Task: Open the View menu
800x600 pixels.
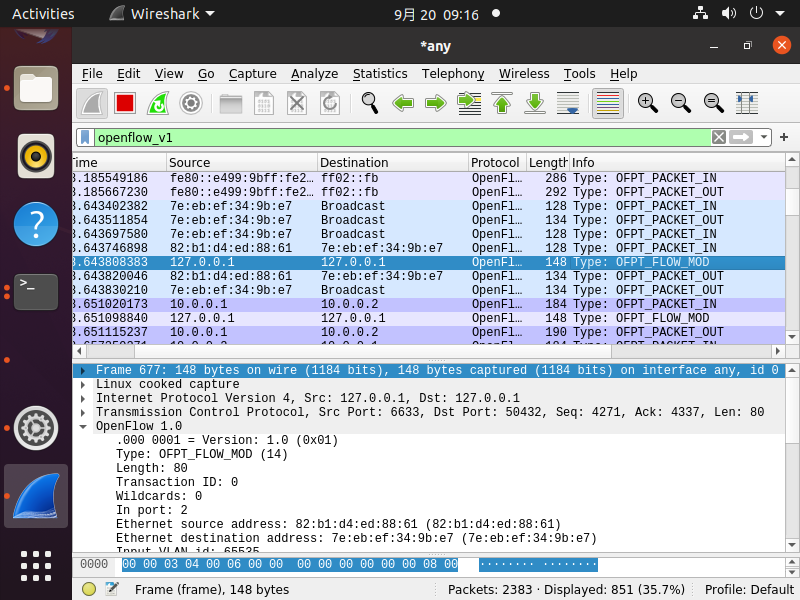Action: point(169,74)
